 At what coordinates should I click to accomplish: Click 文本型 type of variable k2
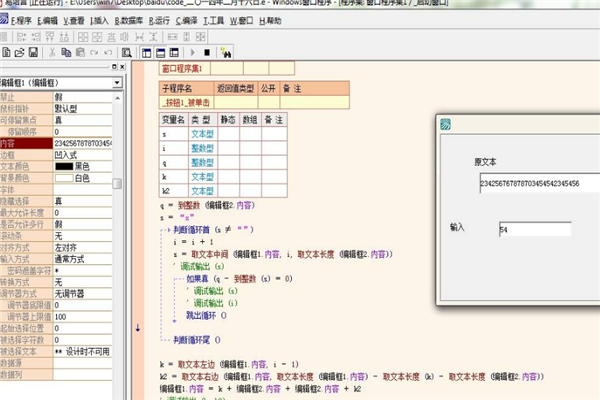pyautogui.click(x=202, y=191)
